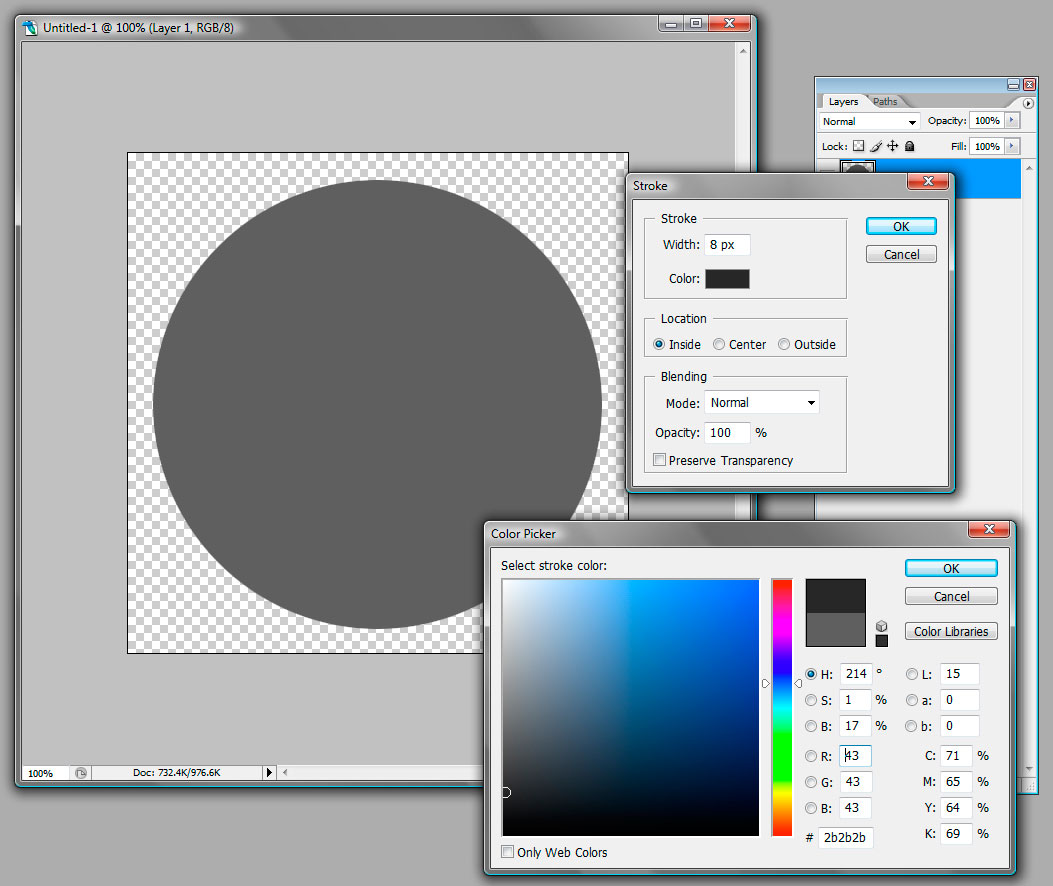Click the Layers panel Opacity value field
Viewport: 1053px width, 886px height.
pos(987,120)
